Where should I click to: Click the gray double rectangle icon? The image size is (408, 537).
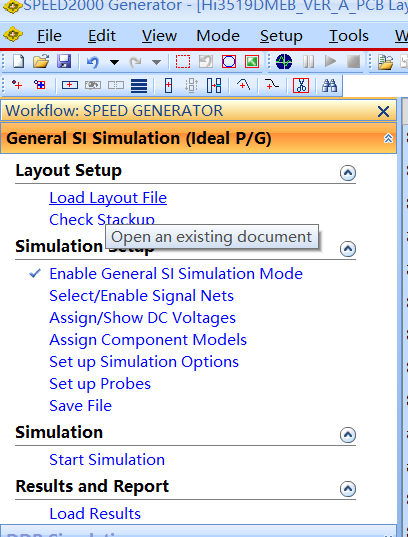(116, 85)
